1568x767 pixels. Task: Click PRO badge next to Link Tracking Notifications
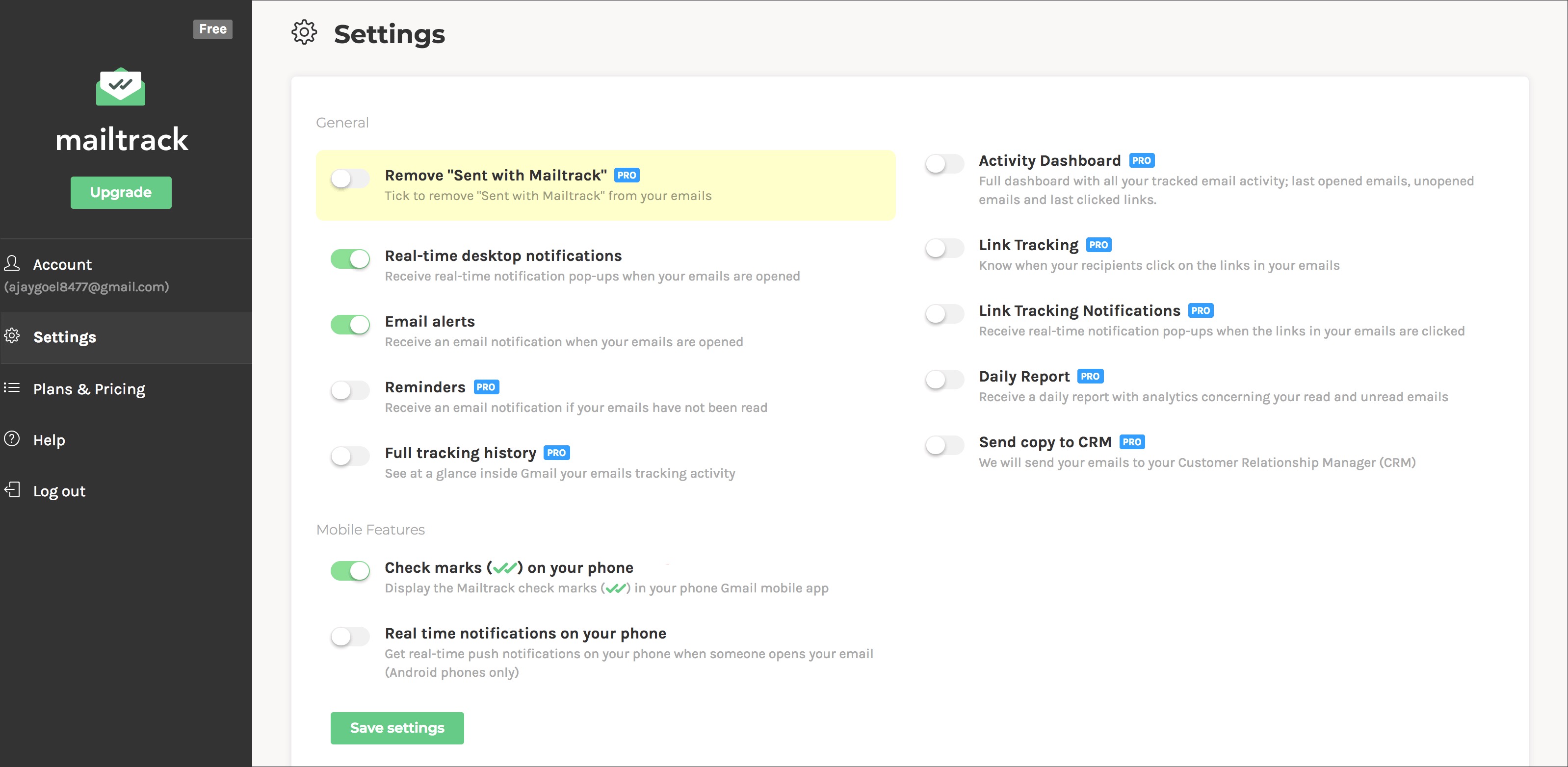coord(1201,310)
